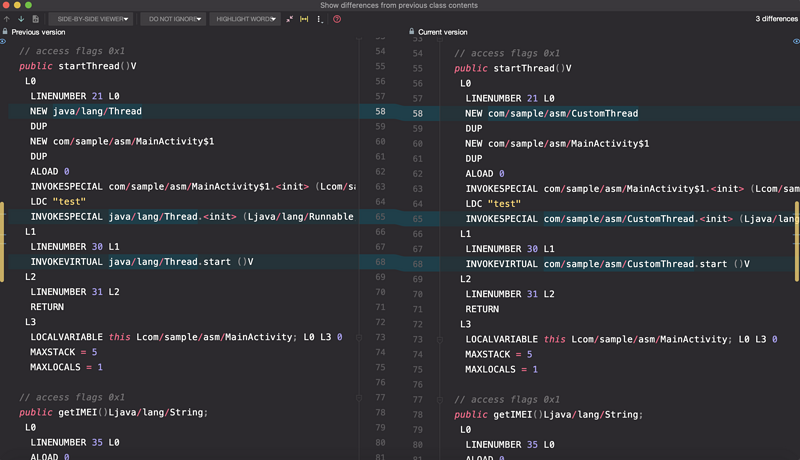Collapse unchanged fragments icon
Image resolution: width=800 pixels, height=460 pixels.
pos(290,19)
